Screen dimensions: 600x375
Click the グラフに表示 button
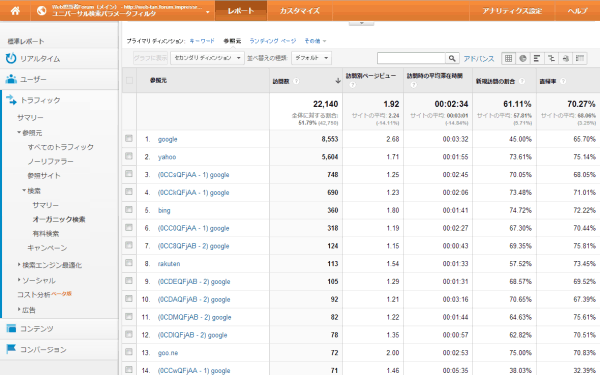click(x=150, y=58)
